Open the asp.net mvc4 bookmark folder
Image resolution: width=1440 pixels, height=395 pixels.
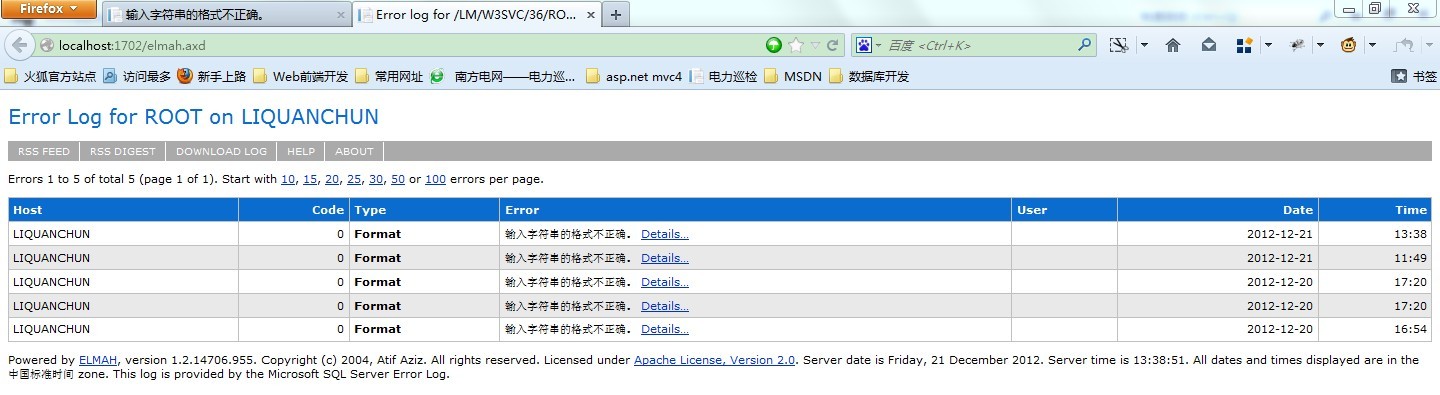point(634,76)
